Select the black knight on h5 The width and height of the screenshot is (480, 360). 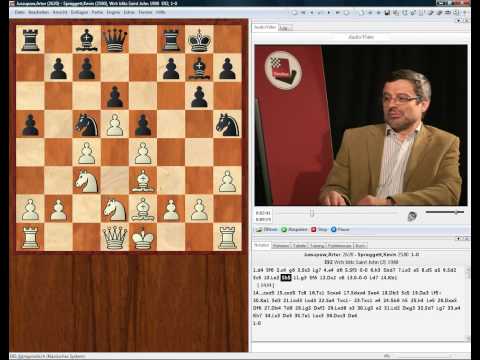click(x=227, y=125)
